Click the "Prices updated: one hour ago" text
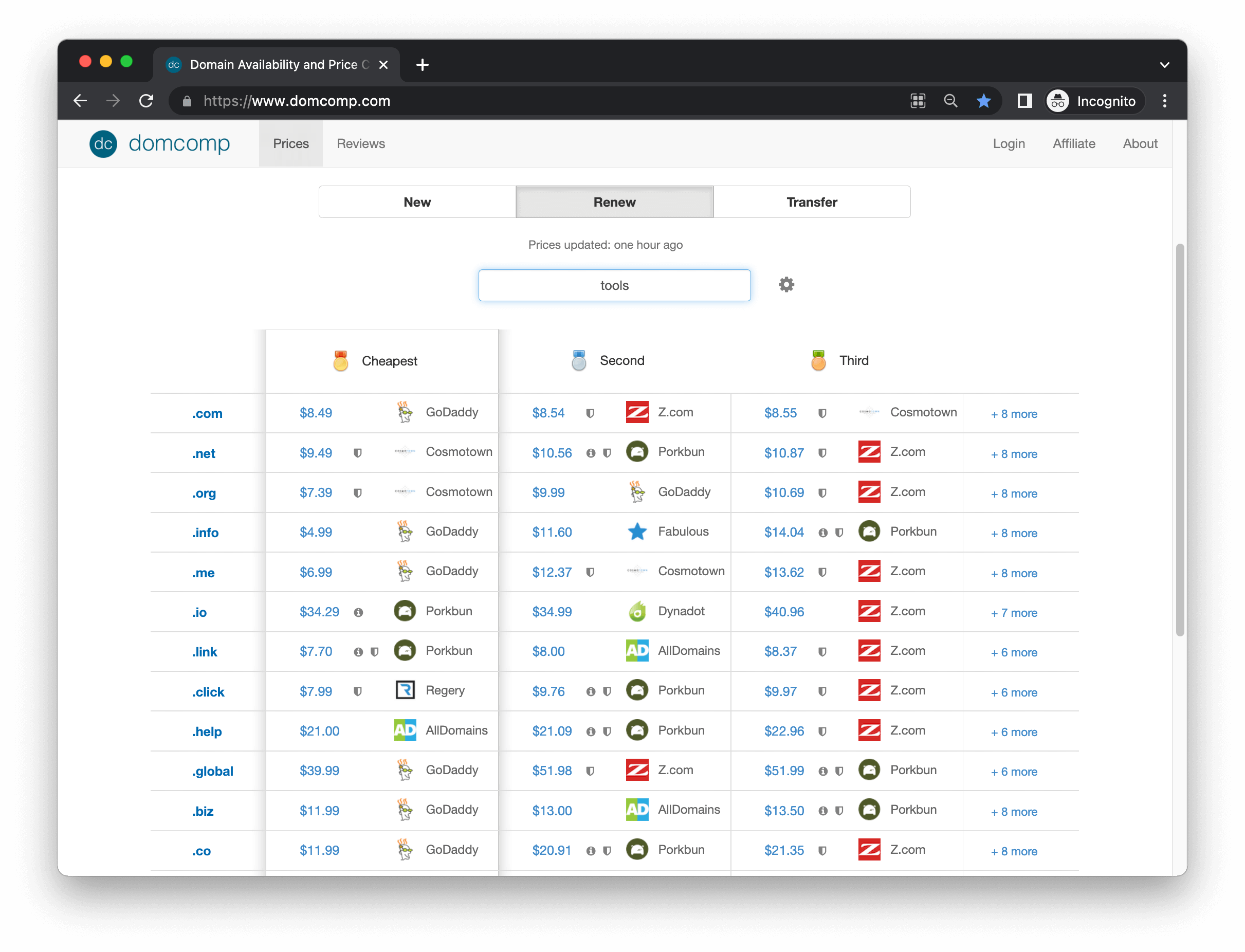Viewport: 1245px width, 952px height. [605, 245]
